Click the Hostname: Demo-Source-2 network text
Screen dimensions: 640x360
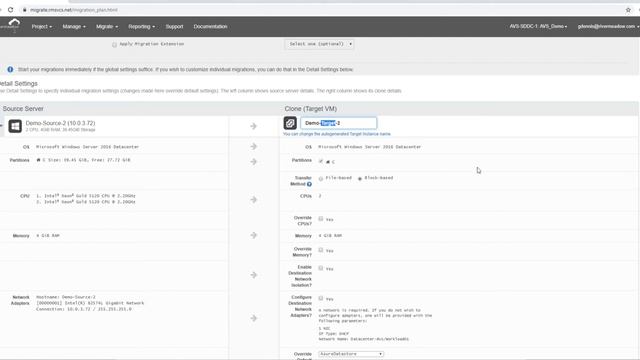click(x=66, y=297)
